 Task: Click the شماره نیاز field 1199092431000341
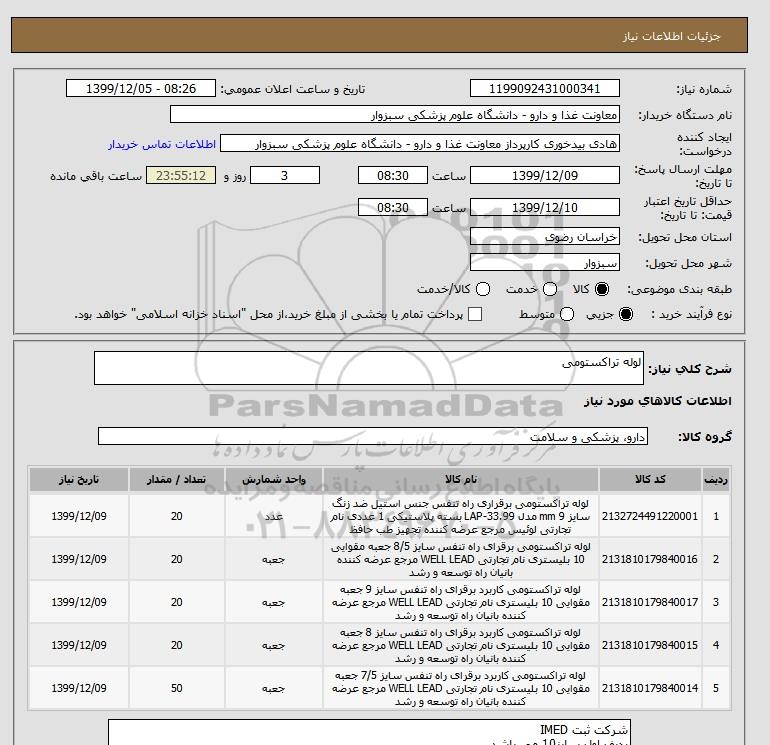(545, 88)
